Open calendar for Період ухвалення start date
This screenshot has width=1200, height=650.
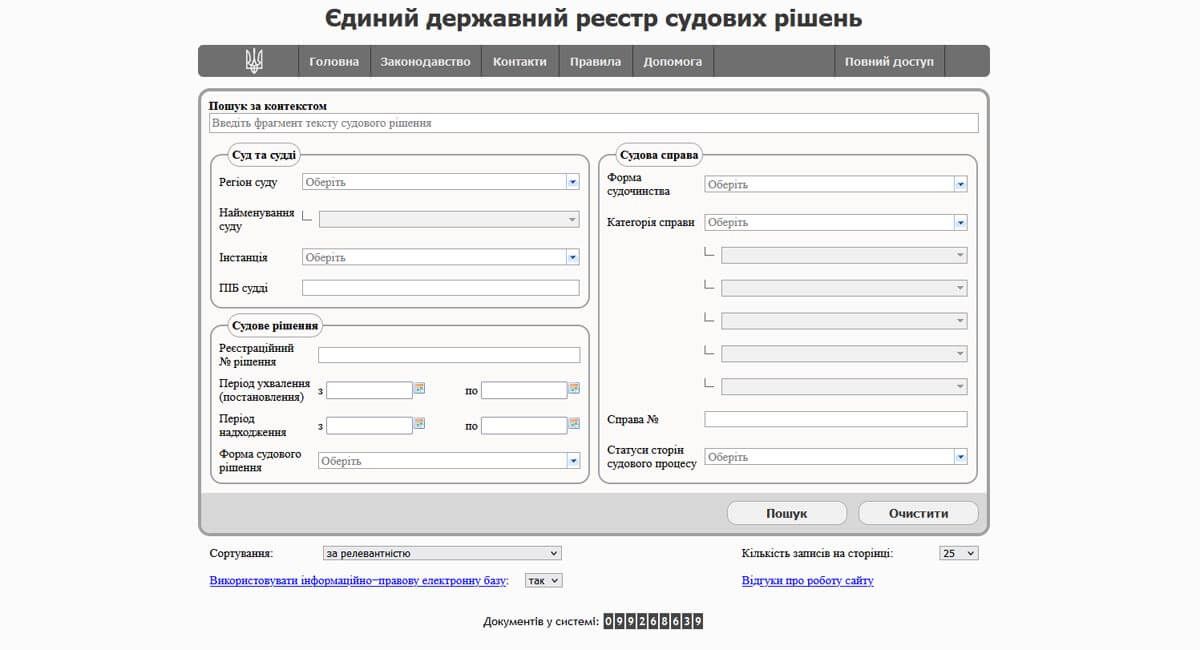[420, 389]
